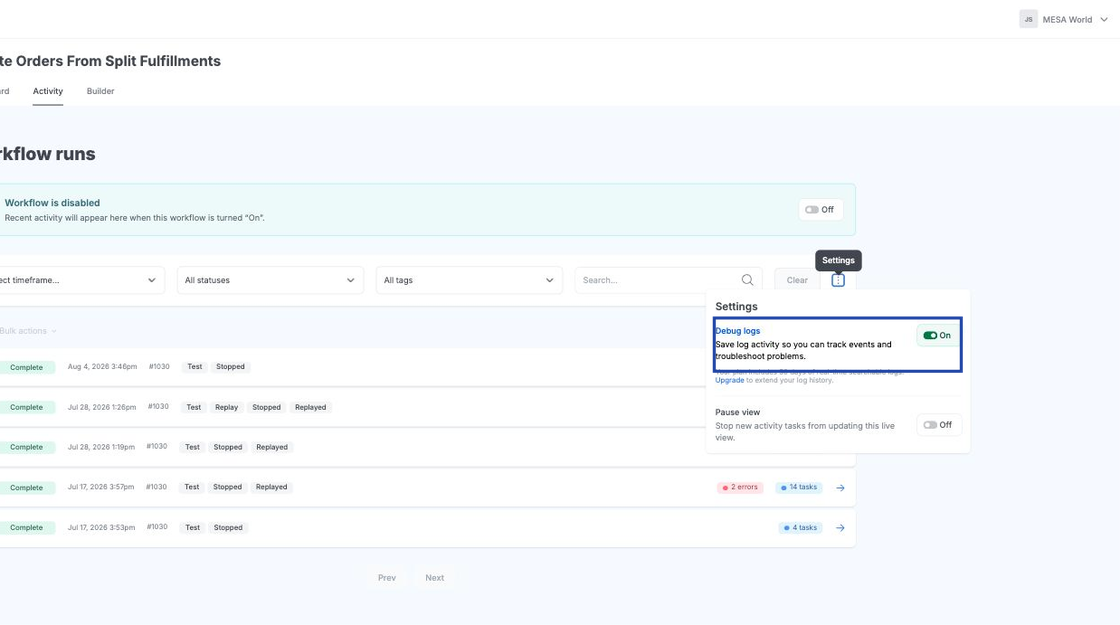This screenshot has height=625, width=1120.
Task: Click the Replay tag on Jul 28 1:26pm run
Action: pos(226,407)
